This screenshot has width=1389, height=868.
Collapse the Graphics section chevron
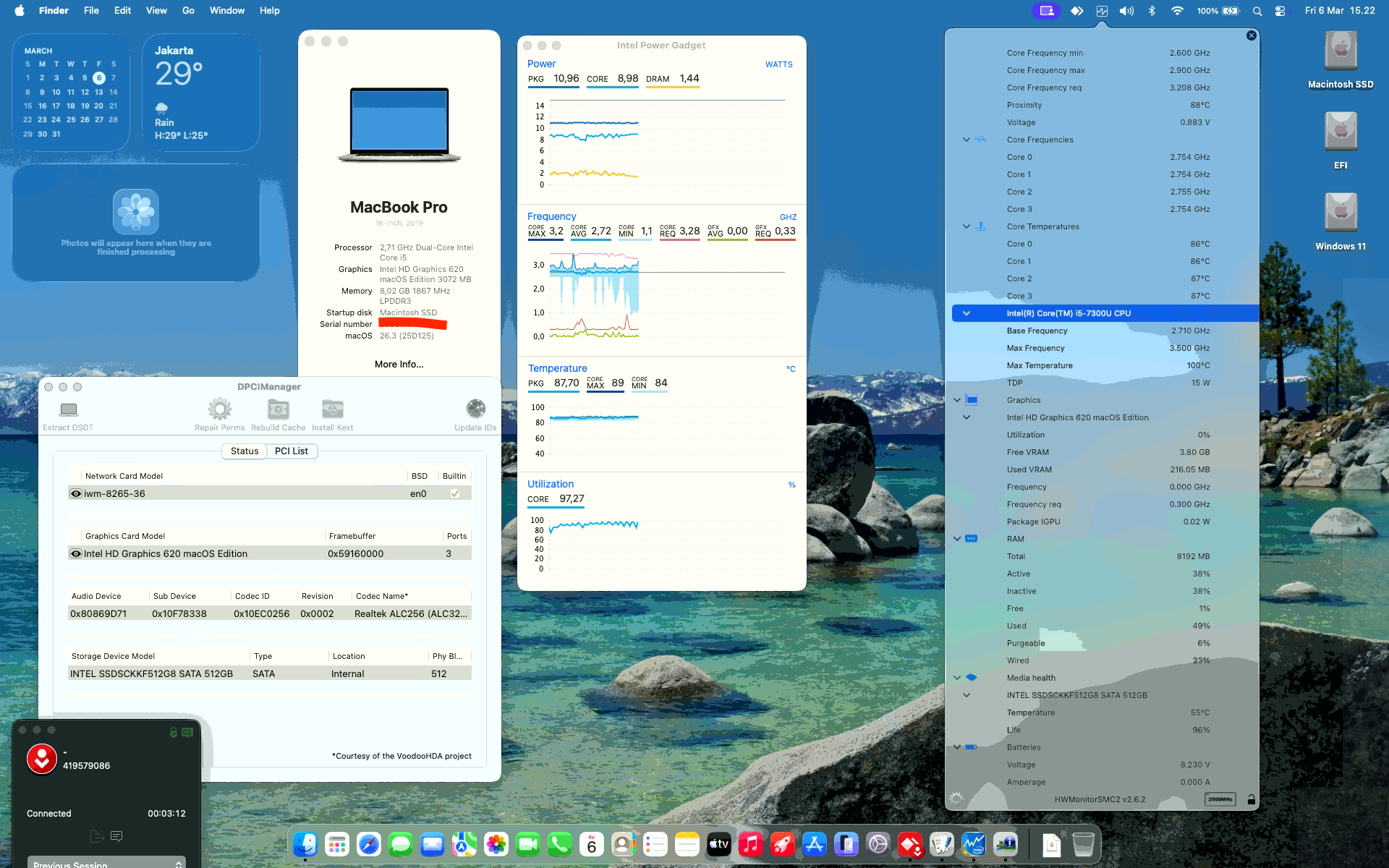click(956, 400)
